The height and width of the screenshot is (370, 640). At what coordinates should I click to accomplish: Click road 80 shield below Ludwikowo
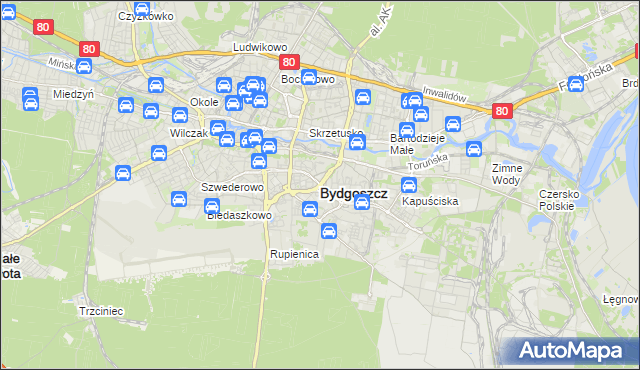289,62
